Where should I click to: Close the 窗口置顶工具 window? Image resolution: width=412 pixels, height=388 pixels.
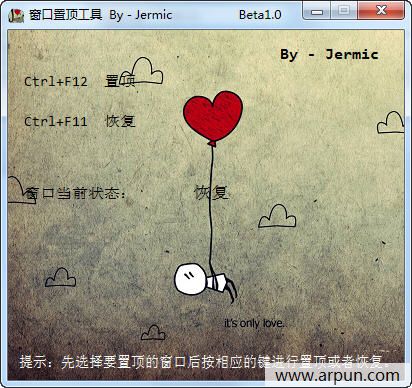[x=381, y=11]
